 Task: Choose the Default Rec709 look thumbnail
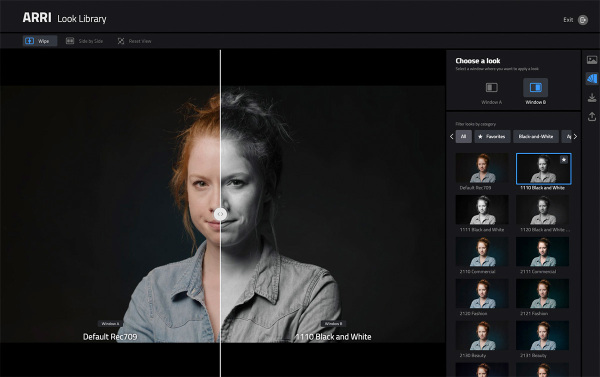pyautogui.click(x=482, y=168)
